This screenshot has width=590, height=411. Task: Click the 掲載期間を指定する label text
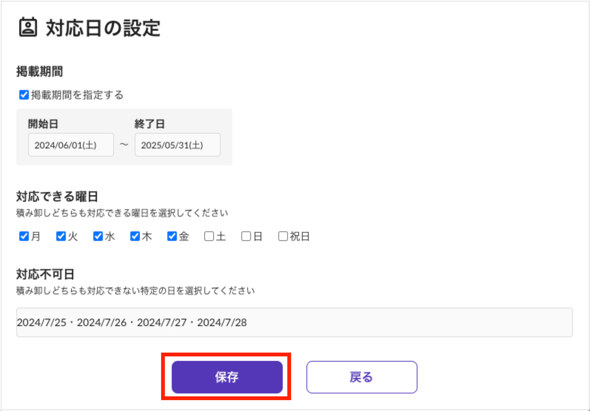pyautogui.click(x=77, y=95)
